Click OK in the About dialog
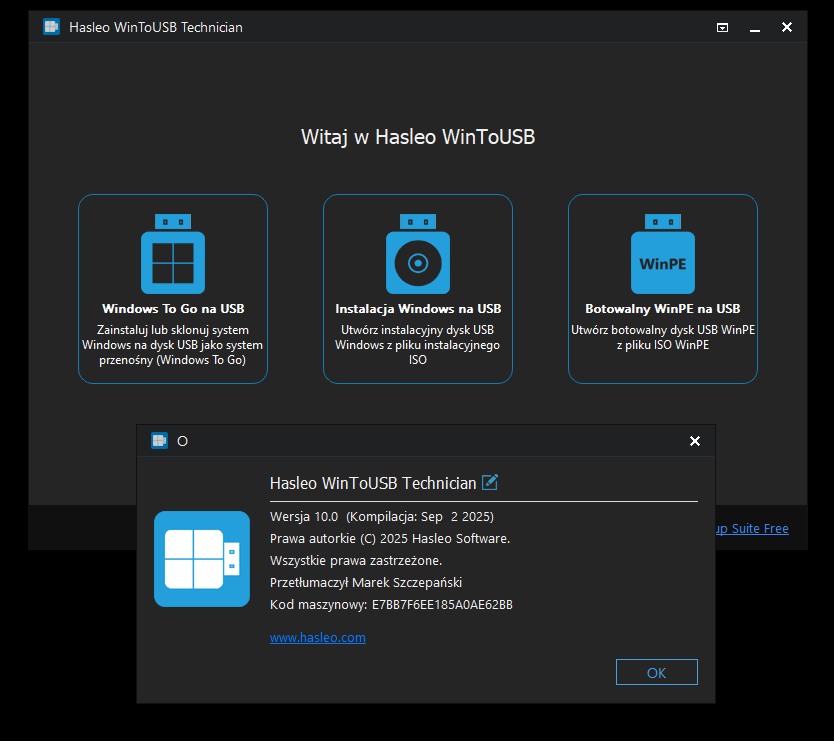The height and width of the screenshot is (741, 834). point(656,672)
